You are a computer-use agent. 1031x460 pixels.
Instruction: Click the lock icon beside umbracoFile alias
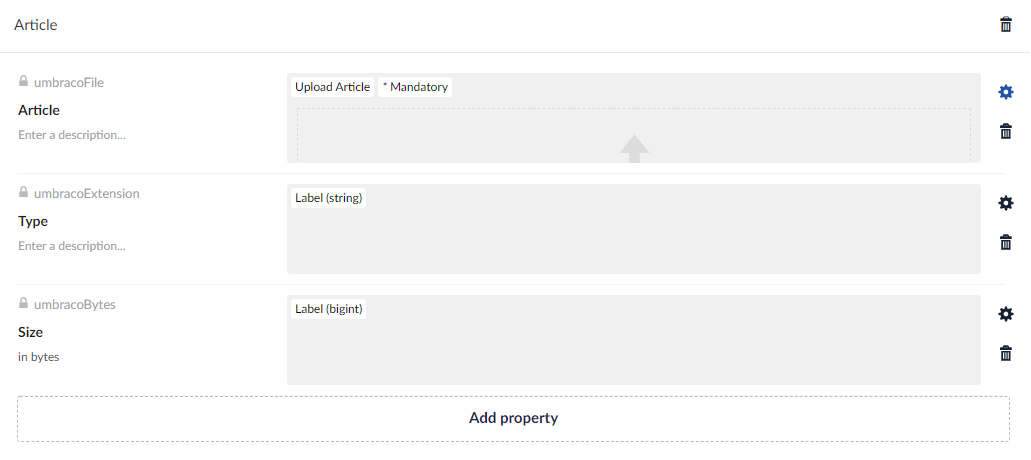(x=23, y=81)
